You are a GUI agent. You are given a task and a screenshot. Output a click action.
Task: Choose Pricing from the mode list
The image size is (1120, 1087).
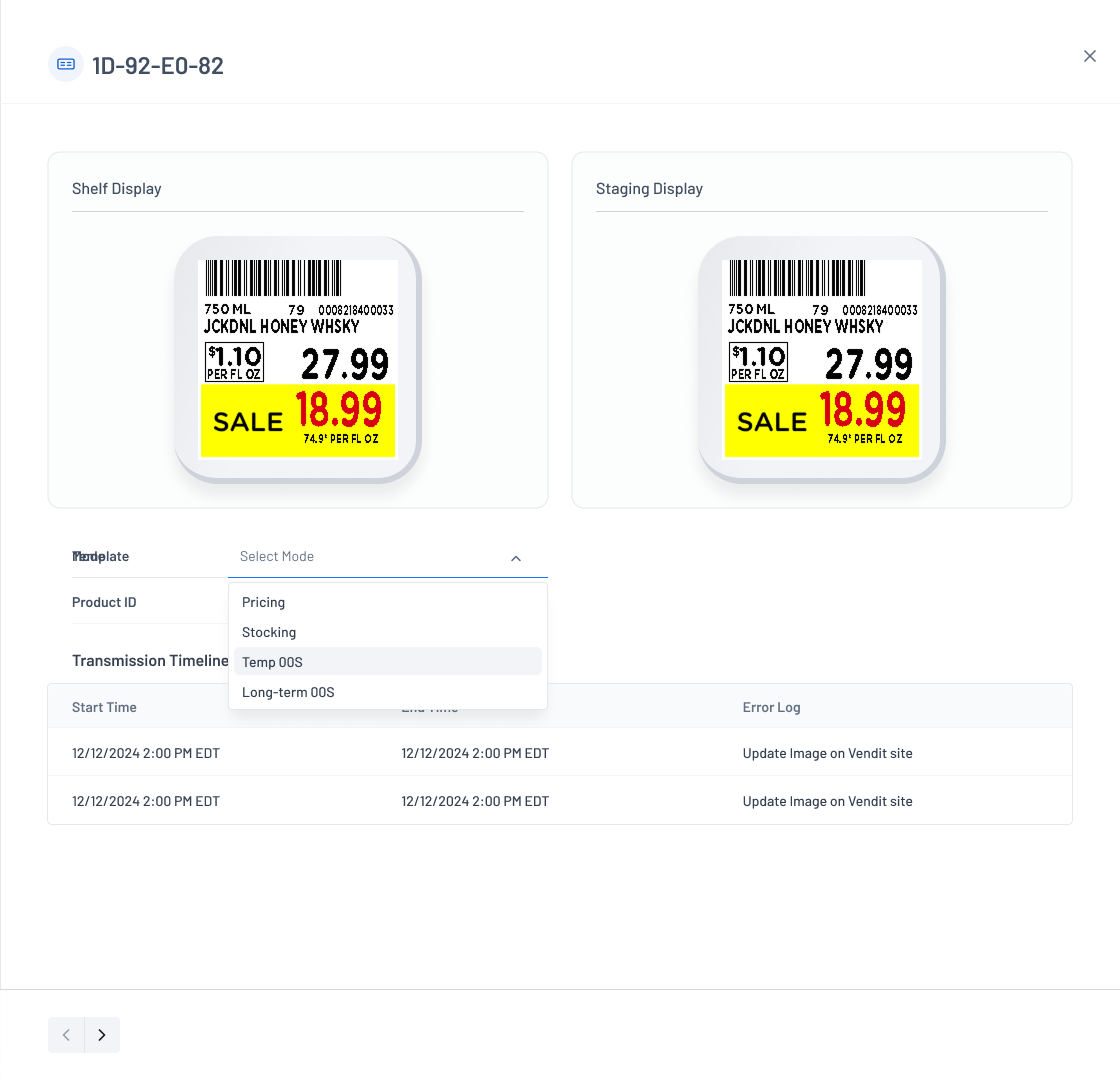coord(387,602)
